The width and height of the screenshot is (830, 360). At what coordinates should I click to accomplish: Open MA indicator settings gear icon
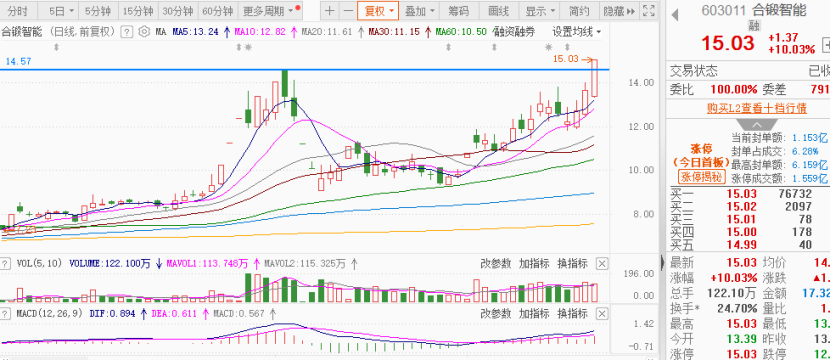tap(144, 32)
